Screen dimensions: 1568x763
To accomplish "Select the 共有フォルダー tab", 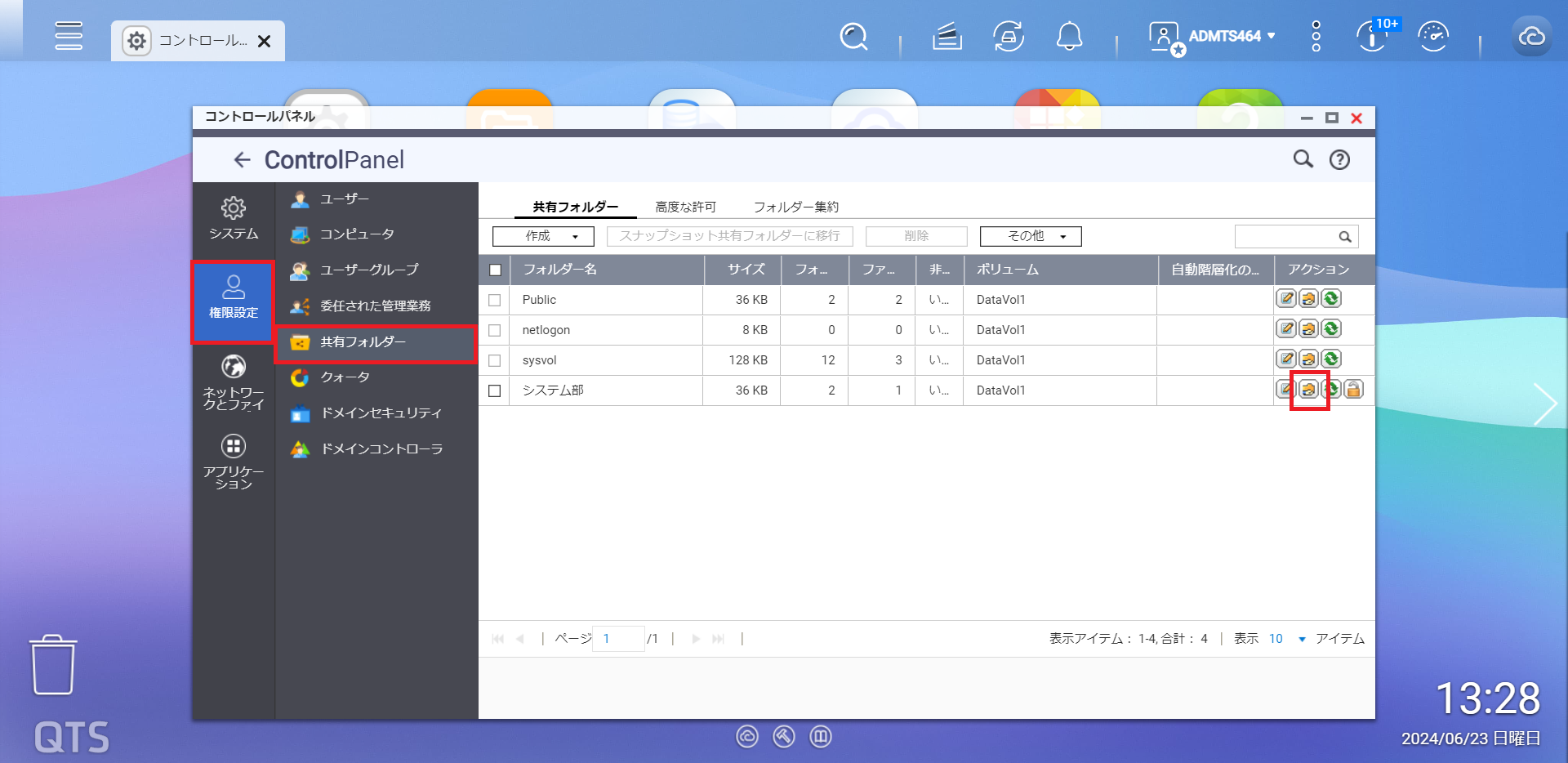I will [576, 207].
